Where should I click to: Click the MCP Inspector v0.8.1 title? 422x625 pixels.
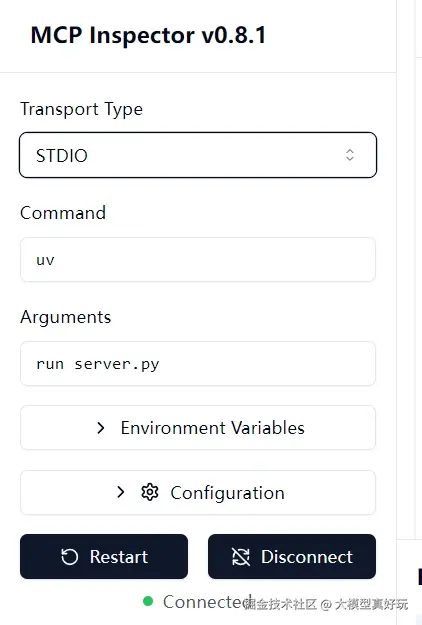tap(148, 35)
